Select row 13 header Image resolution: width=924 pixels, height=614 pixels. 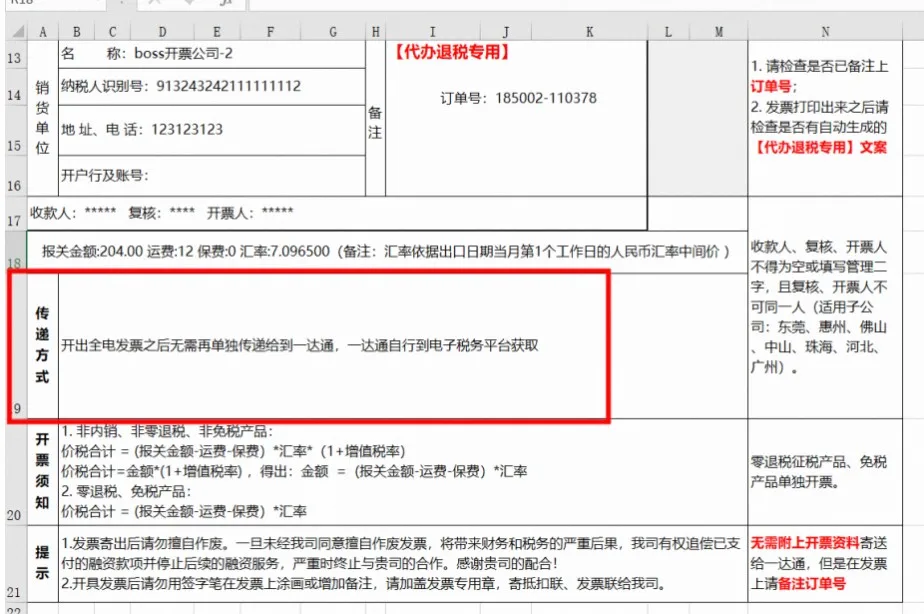pyautogui.click(x=14, y=54)
